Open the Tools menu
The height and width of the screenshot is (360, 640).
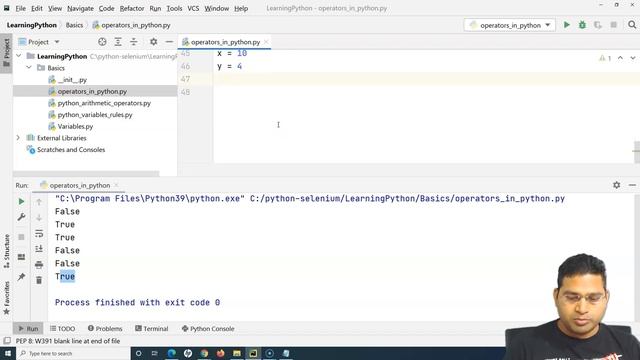pyautogui.click(x=174, y=8)
